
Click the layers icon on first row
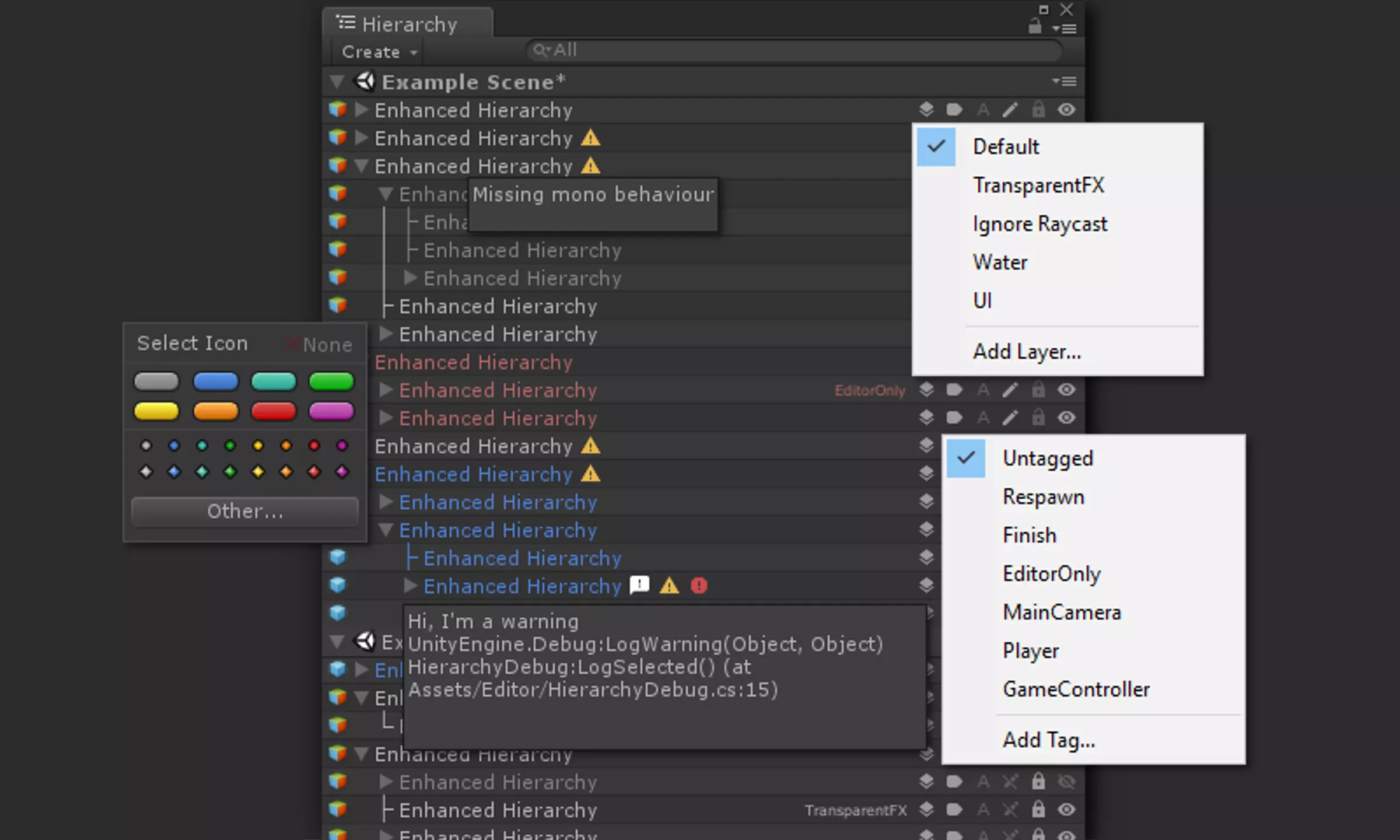926,110
